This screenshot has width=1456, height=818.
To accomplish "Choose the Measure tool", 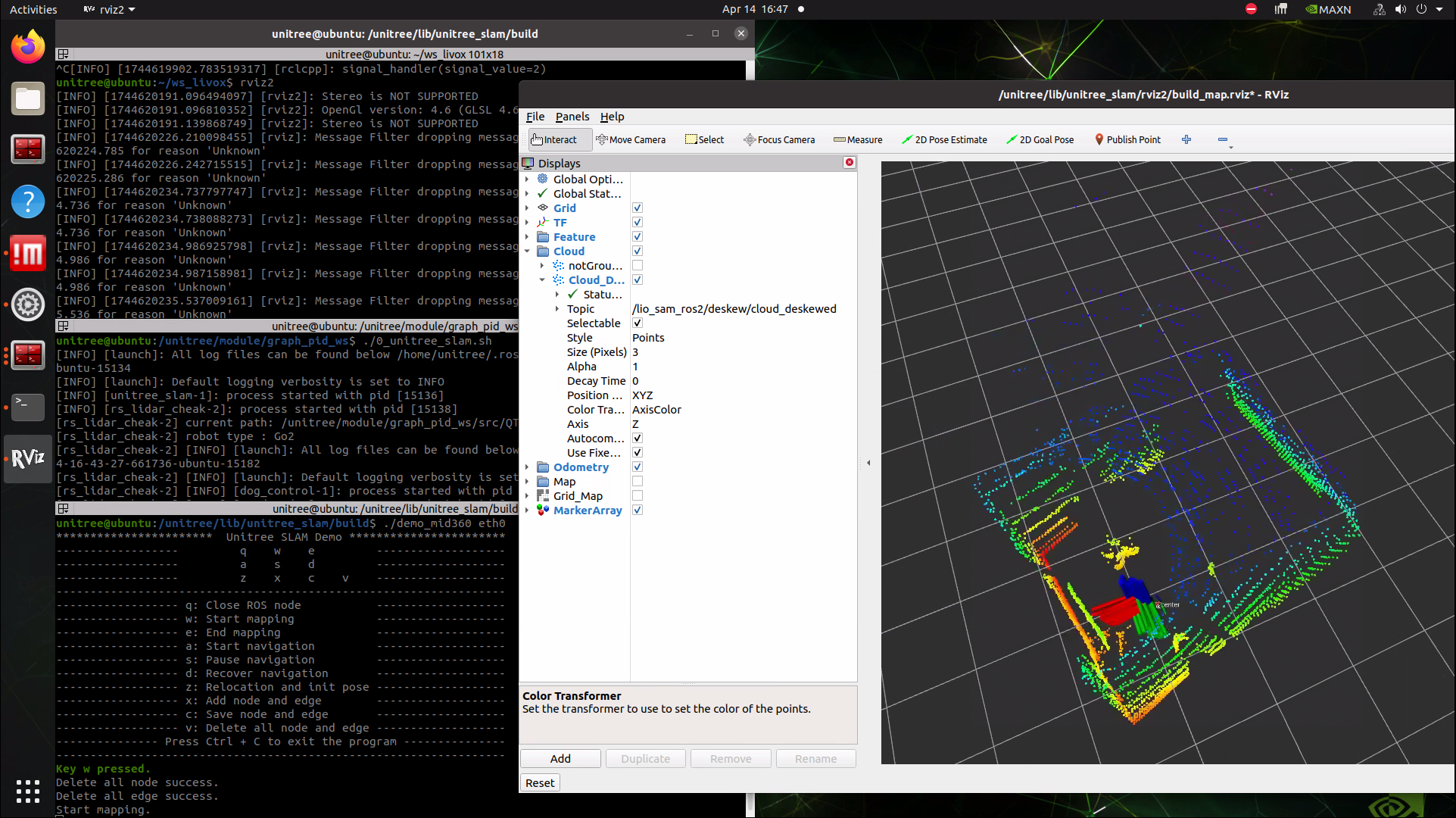I will coord(858,139).
